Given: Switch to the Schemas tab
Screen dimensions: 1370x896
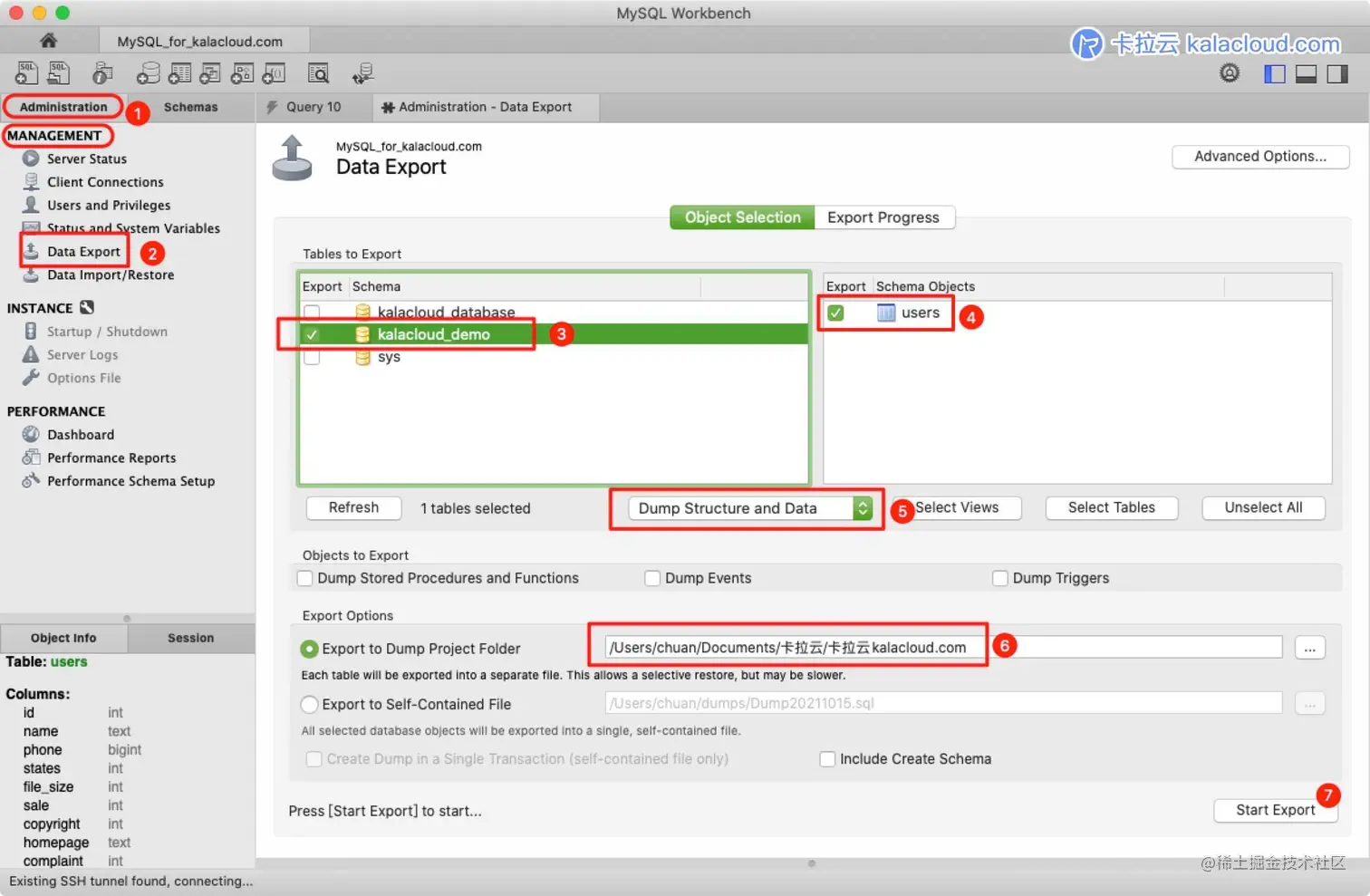Looking at the screenshot, I should (x=190, y=107).
